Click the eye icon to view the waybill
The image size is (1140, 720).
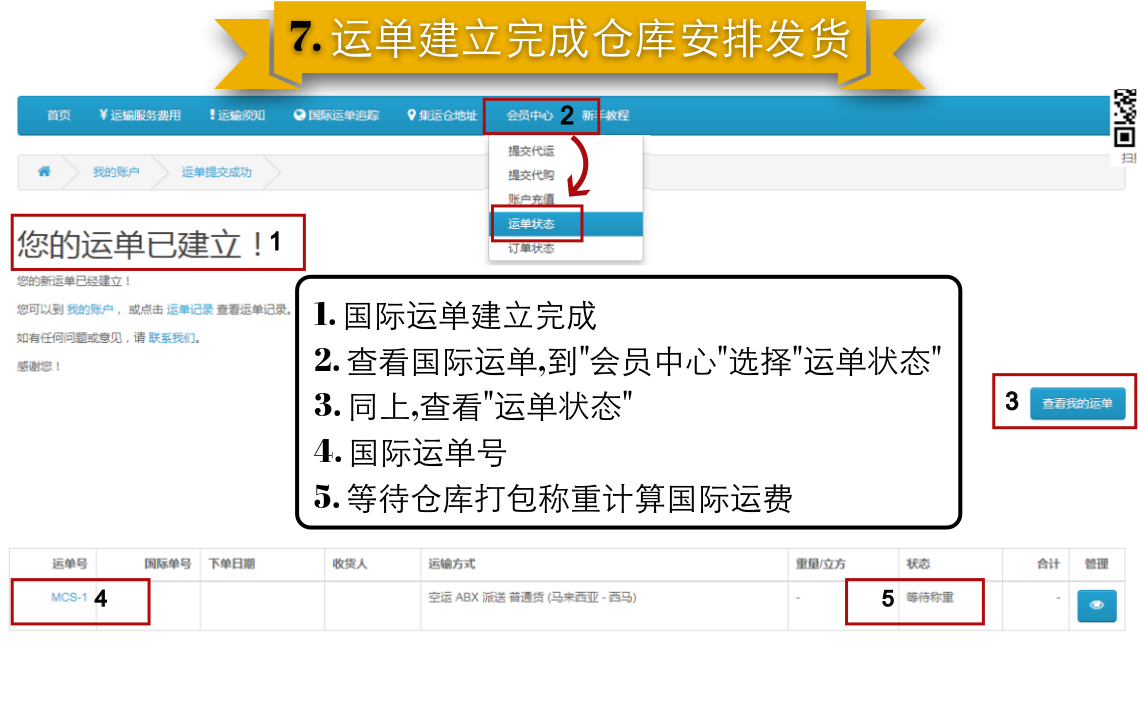1096,605
